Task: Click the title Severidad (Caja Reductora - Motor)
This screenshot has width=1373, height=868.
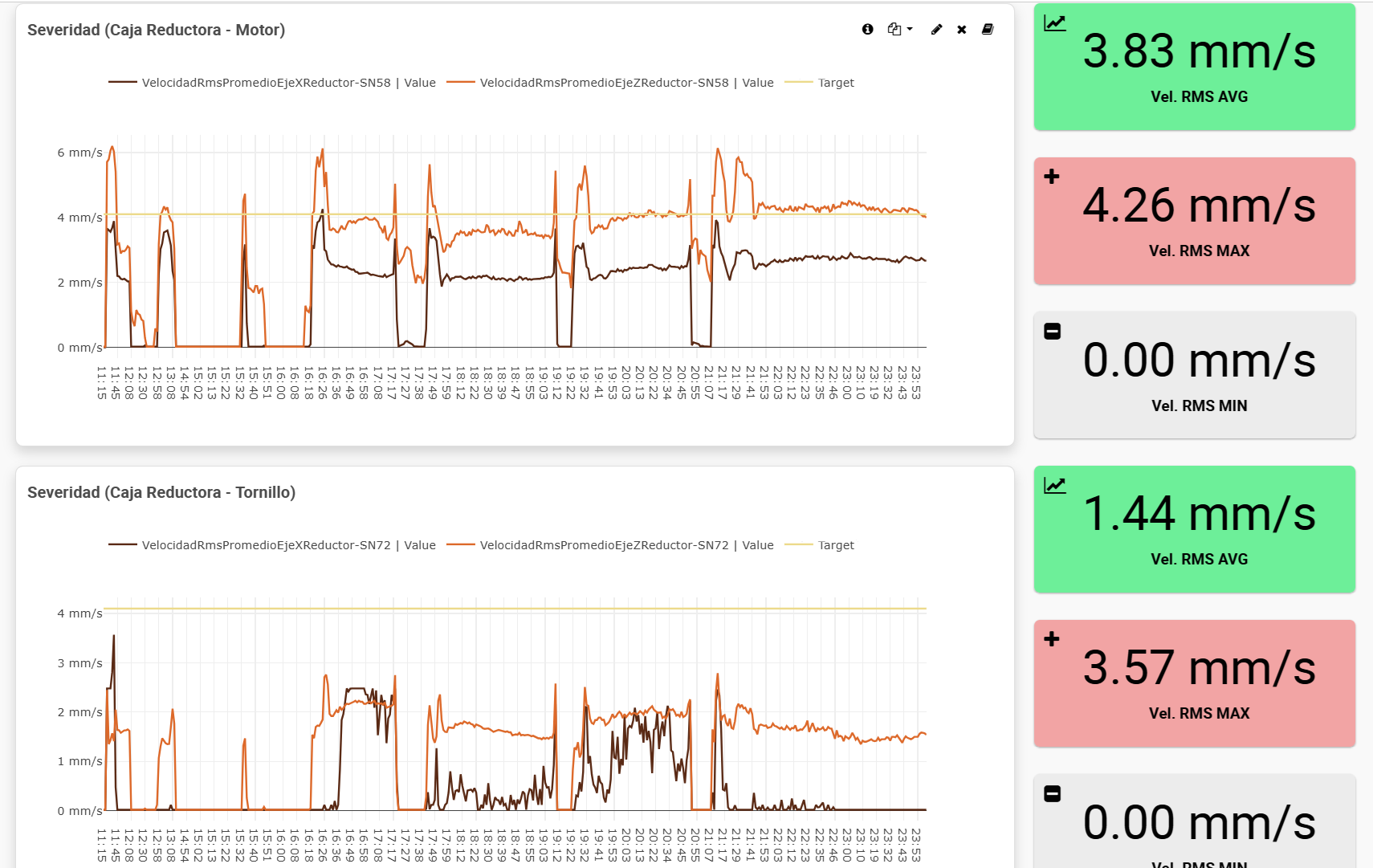Action: pyautogui.click(x=157, y=30)
